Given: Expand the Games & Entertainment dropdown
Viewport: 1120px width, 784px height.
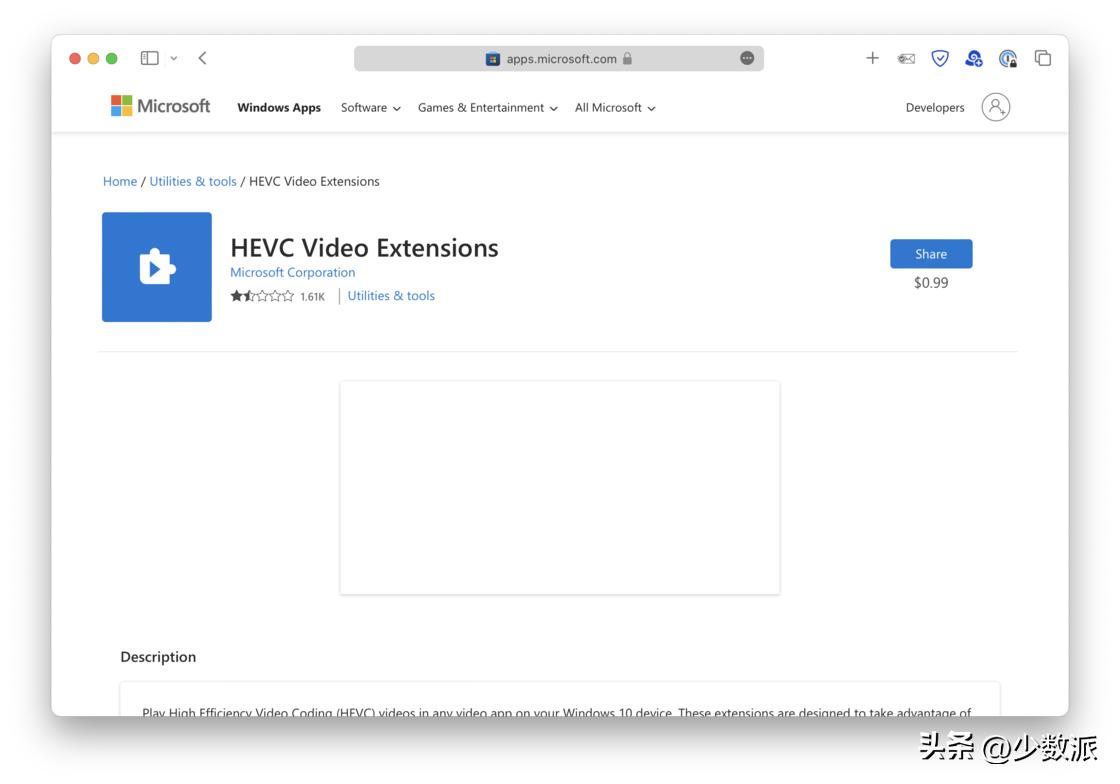Looking at the screenshot, I should point(487,107).
